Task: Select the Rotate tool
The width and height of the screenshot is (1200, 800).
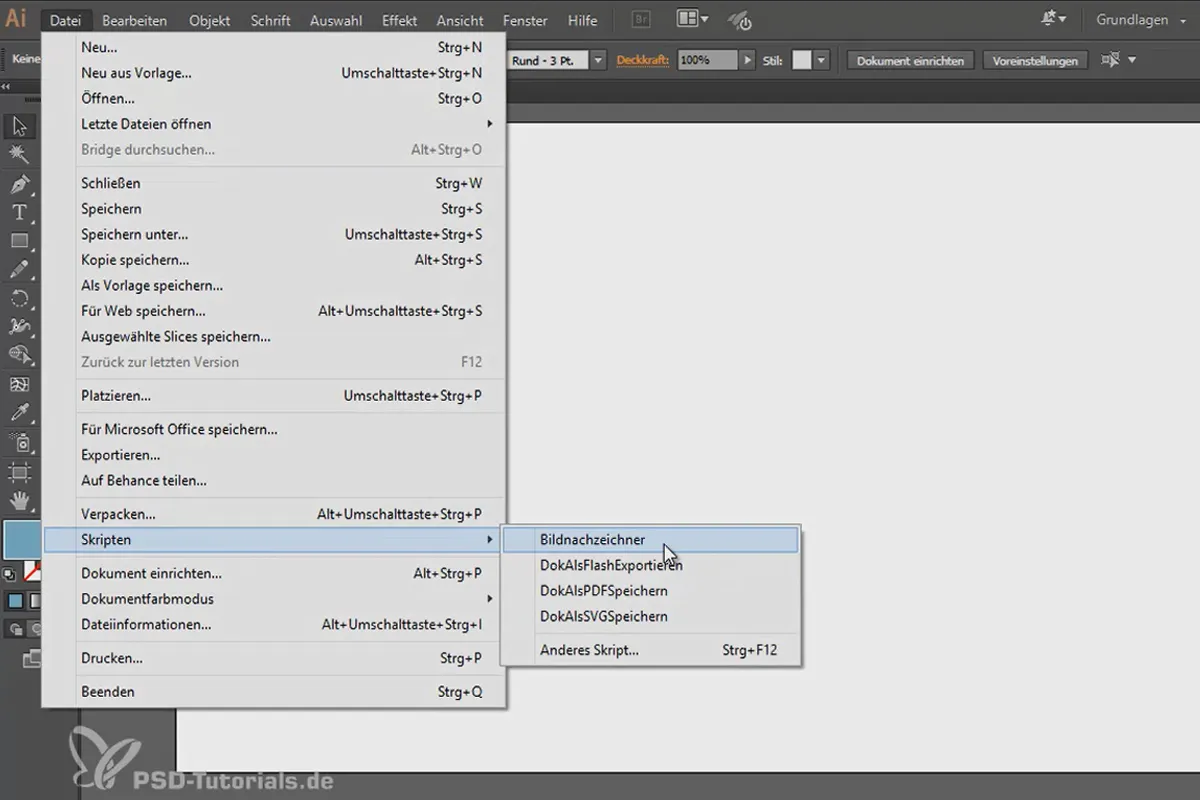Action: (x=19, y=298)
